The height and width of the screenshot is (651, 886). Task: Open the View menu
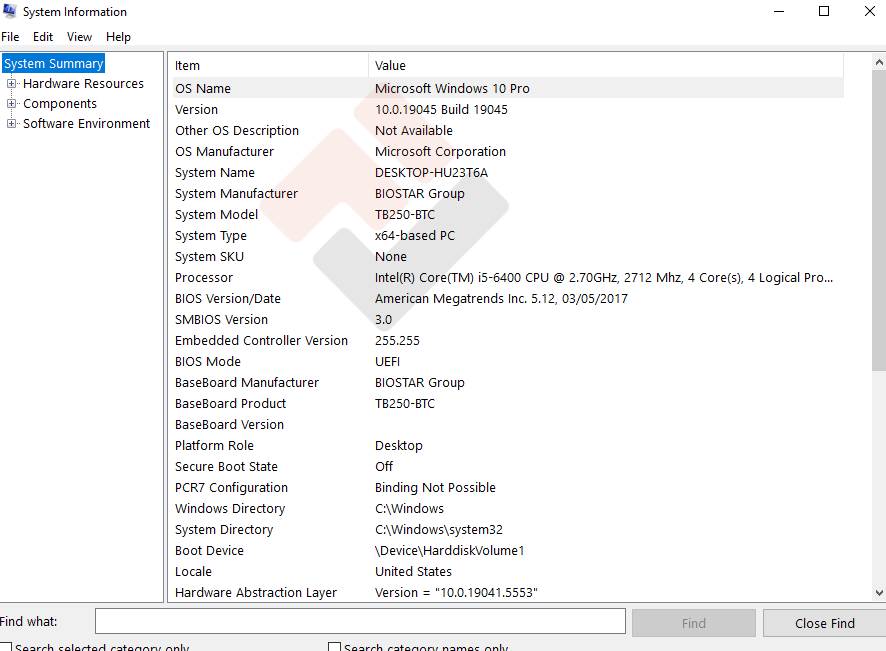pos(80,37)
